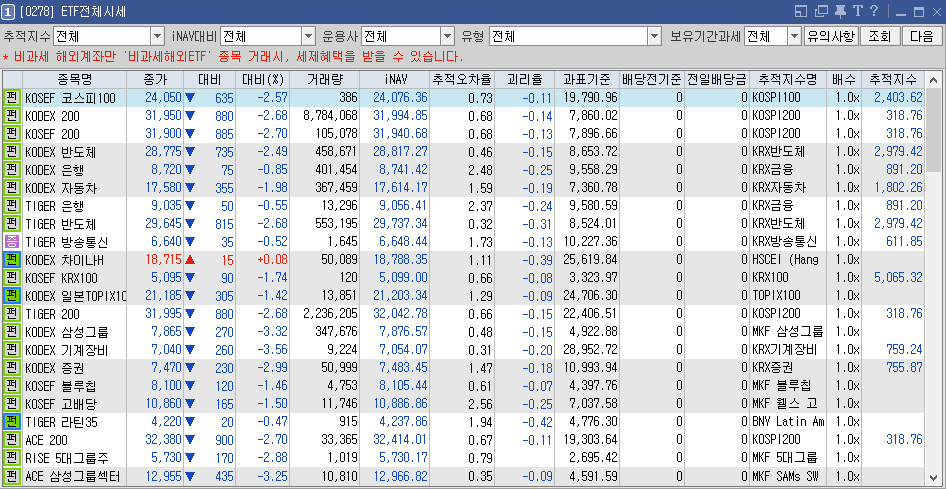The width and height of the screenshot is (946, 489).
Task: Sort by the 과표기준 column header
Action: click(x=587, y=80)
